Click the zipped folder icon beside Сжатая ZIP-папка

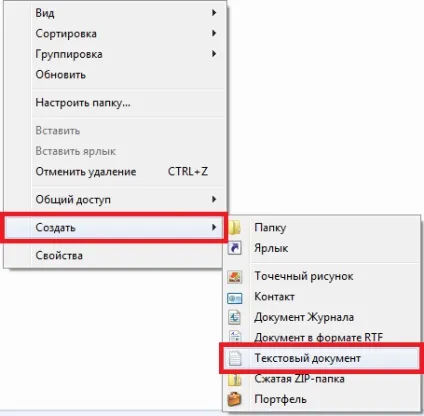tap(235, 379)
